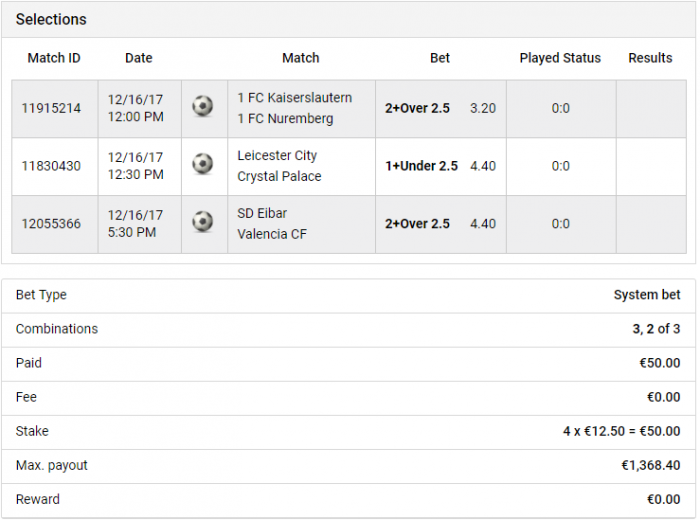This screenshot has height=520, width=700.
Task: Open the Leicester City vs Crystal Palace match
Action: [279, 166]
